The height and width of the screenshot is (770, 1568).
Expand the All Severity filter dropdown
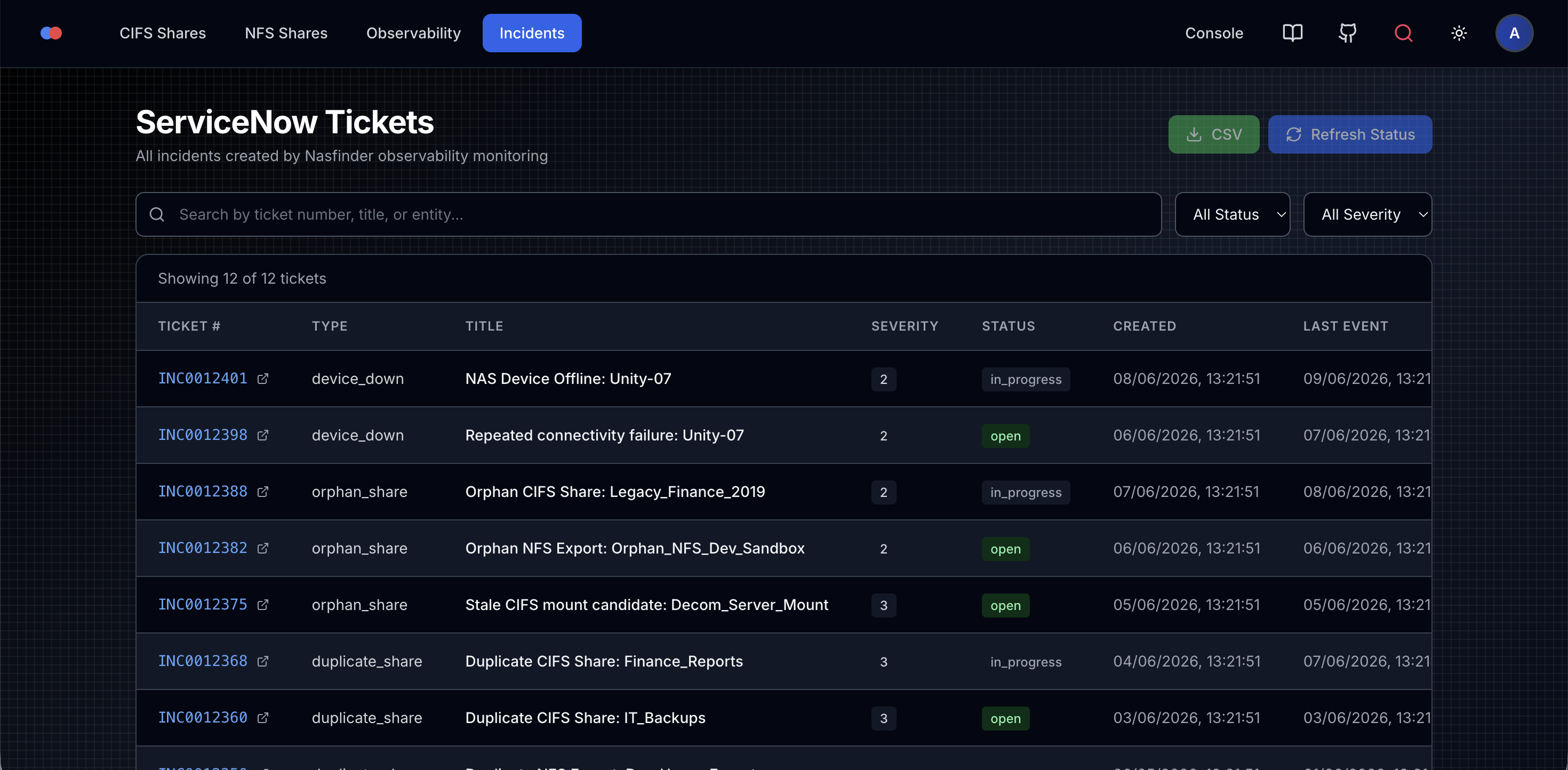click(1367, 214)
